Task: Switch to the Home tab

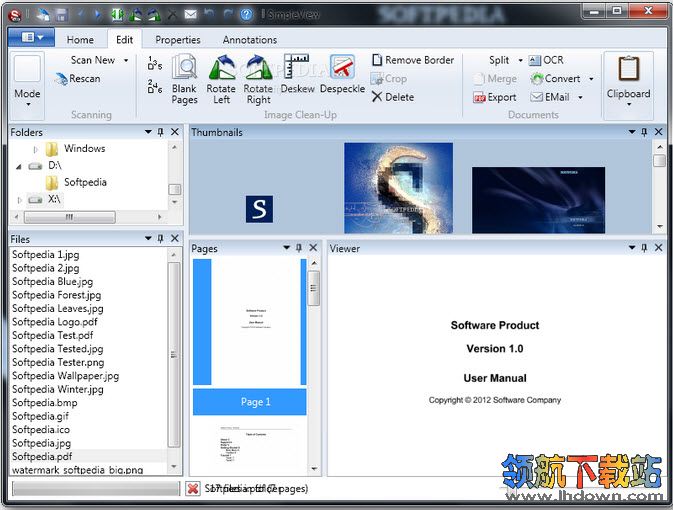Action: tap(80, 39)
